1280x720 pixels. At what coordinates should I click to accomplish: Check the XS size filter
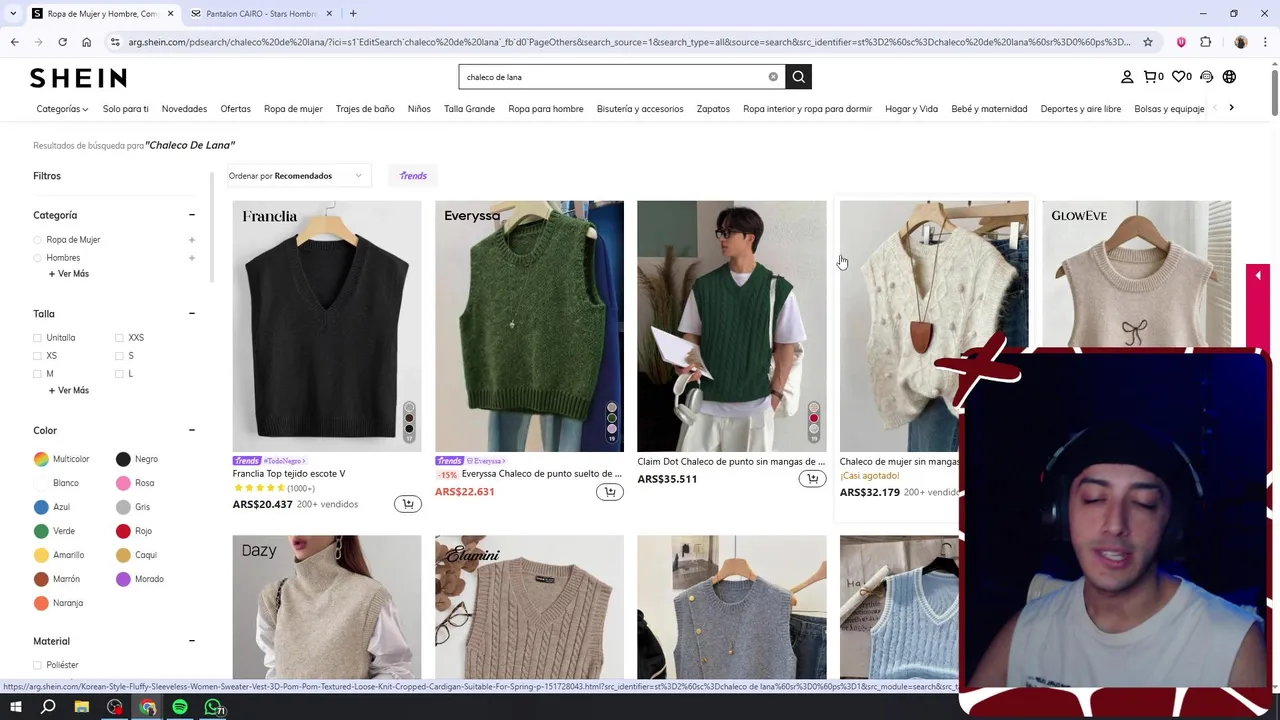click(x=38, y=356)
